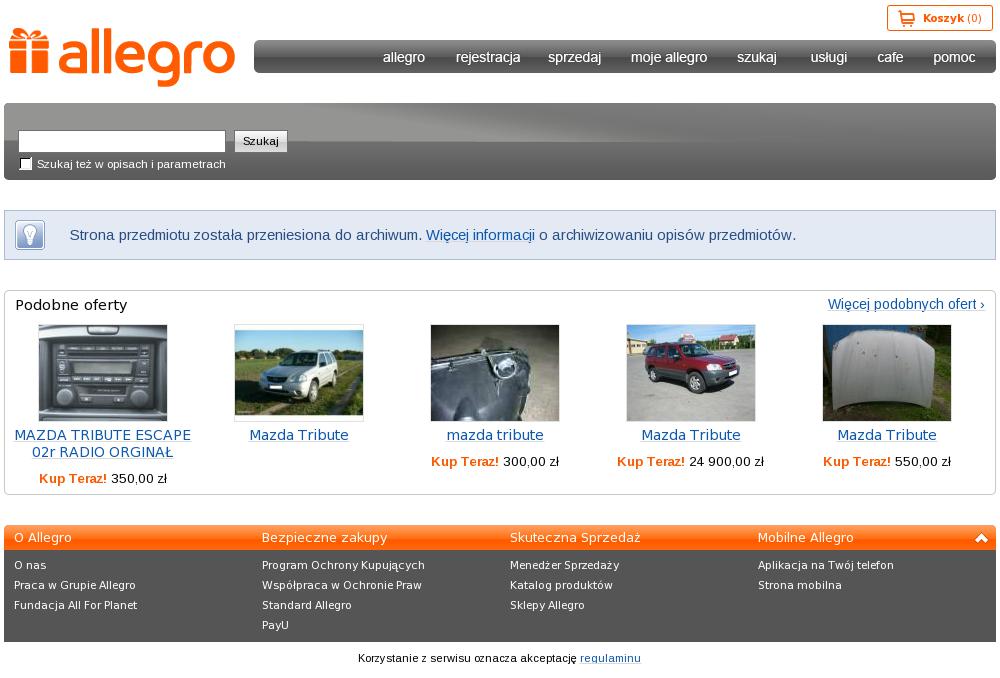Open the pomoc menu item

click(x=954, y=57)
